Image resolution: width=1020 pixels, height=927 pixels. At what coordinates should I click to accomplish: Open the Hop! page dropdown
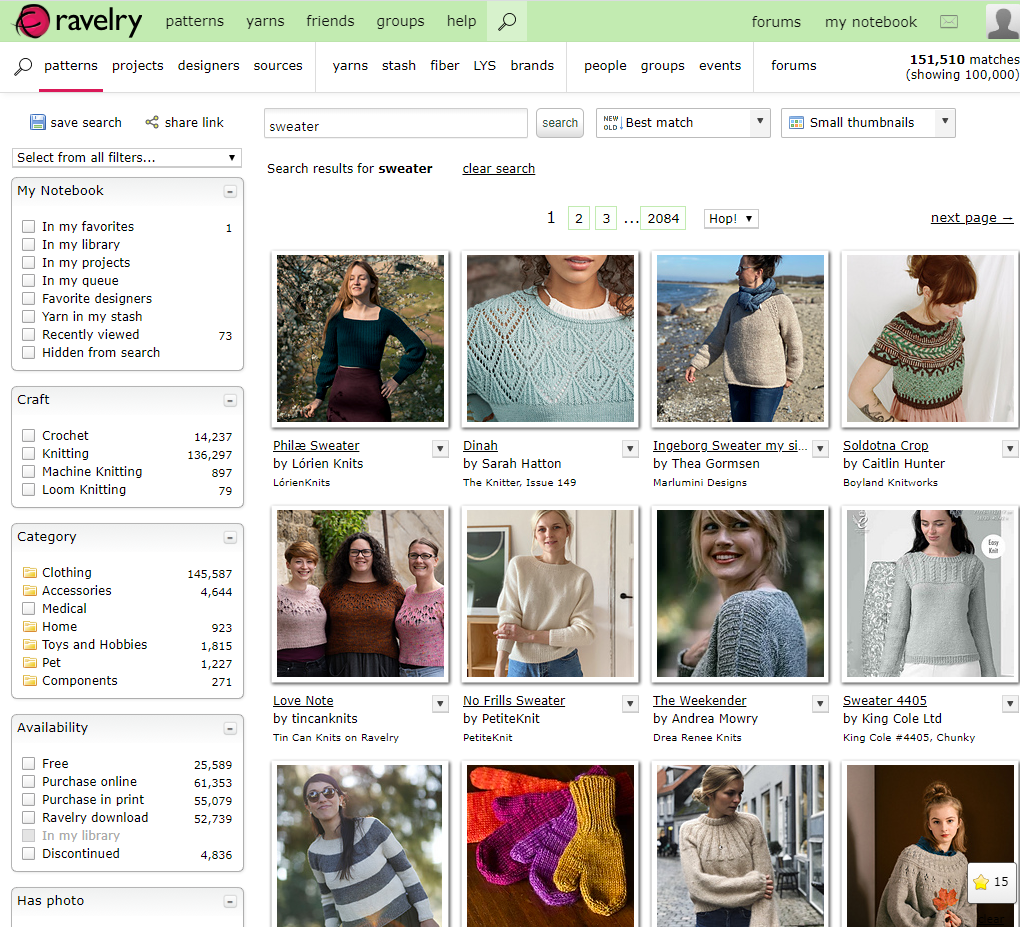pyautogui.click(x=731, y=219)
